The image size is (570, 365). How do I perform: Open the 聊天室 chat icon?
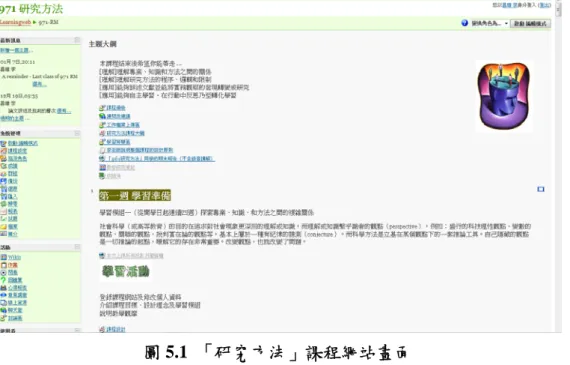pos(3,310)
